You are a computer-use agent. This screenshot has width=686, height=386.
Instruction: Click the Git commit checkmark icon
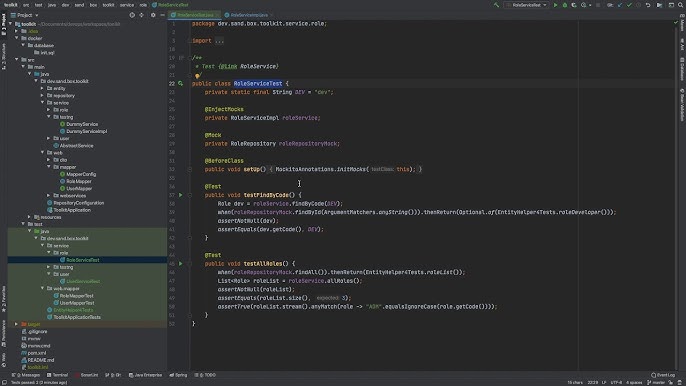coord(630,5)
